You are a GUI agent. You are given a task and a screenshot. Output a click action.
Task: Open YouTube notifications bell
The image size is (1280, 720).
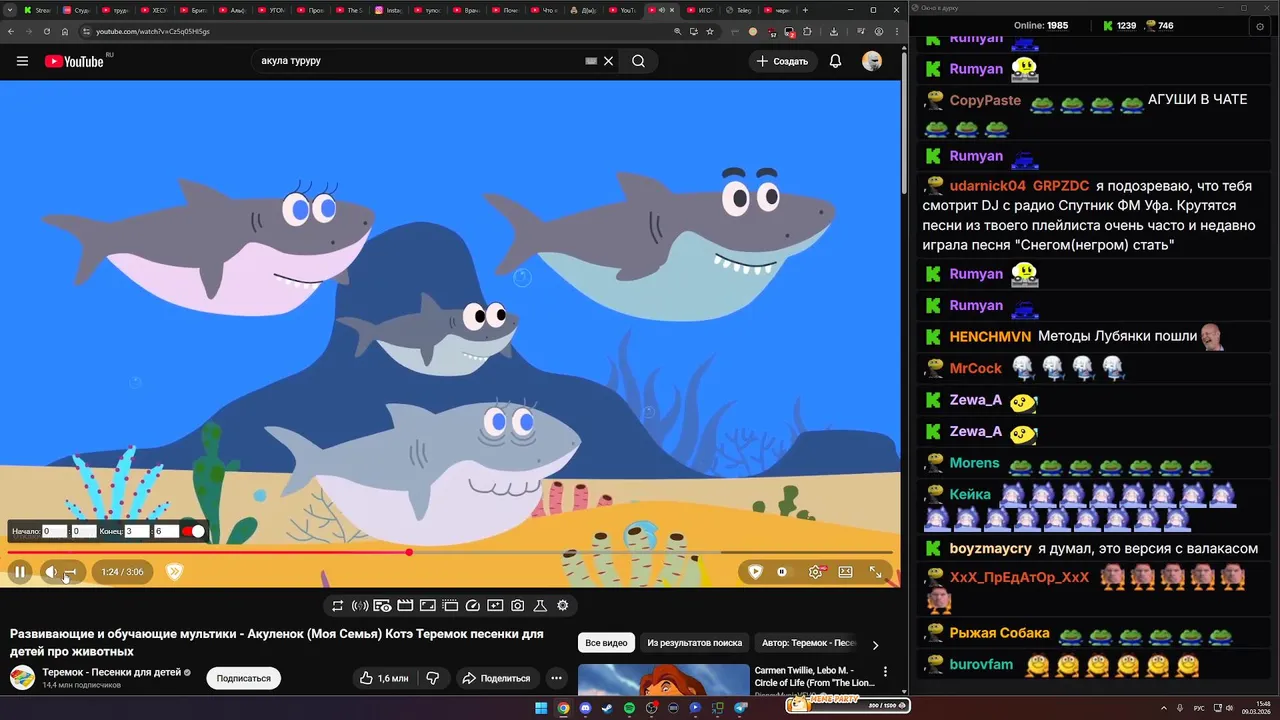click(835, 61)
